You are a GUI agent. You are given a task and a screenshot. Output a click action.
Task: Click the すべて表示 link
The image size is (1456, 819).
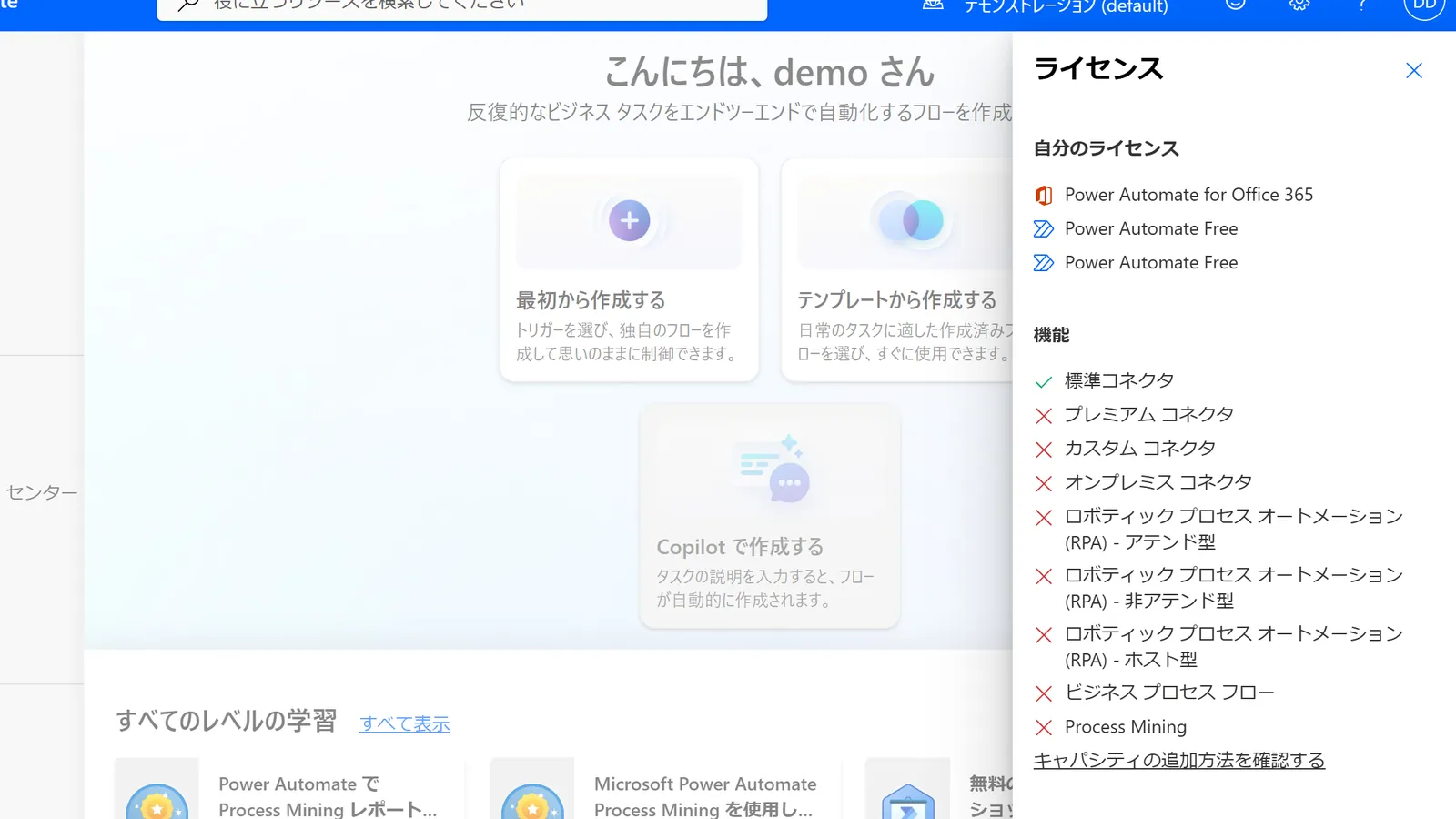coord(405,723)
